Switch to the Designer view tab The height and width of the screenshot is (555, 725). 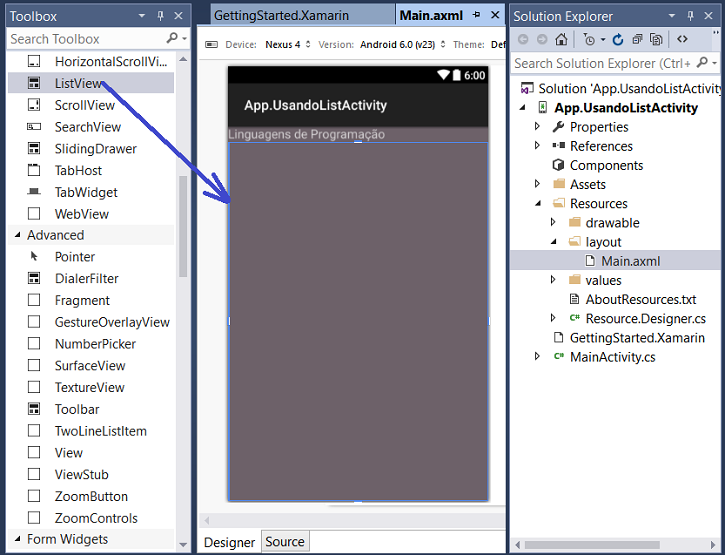click(x=229, y=542)
